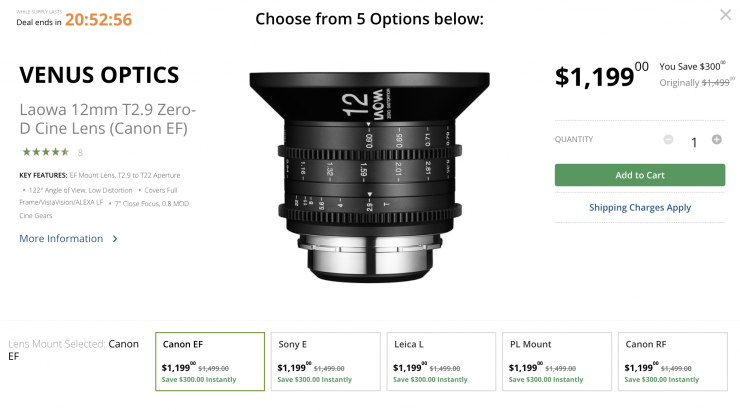Screen dimensions: 740x413
Task: Select the PL Mount option
Action: click(556, 360)
